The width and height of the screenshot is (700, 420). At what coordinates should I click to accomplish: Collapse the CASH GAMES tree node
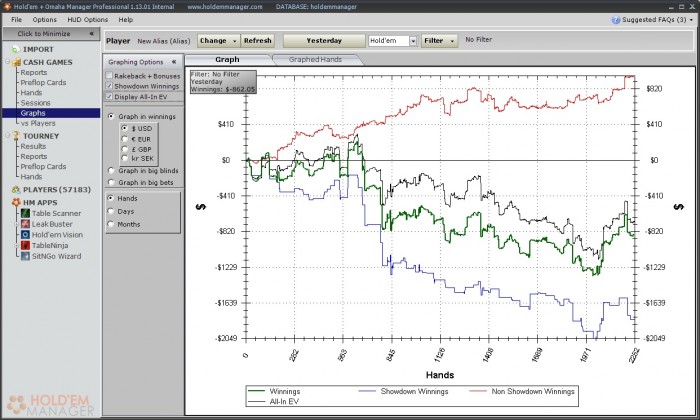(8, 61)
